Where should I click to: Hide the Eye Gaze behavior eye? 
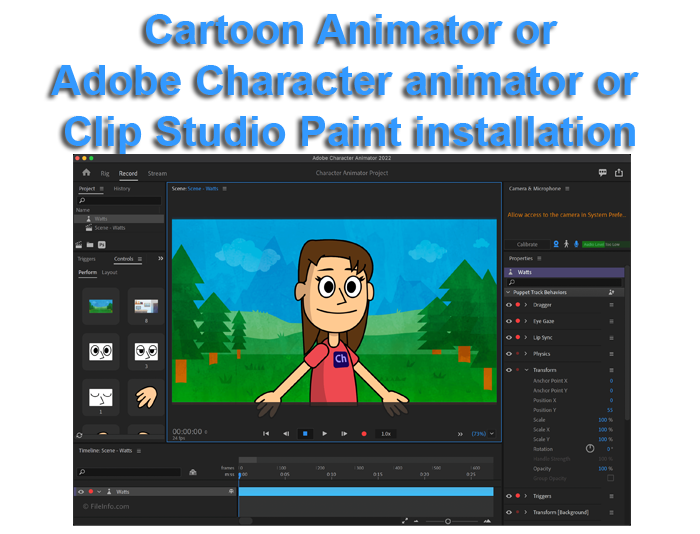(509, 321)
